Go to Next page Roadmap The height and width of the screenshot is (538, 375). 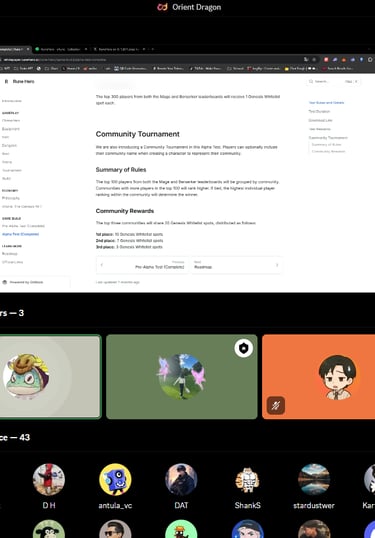point(236,265)
